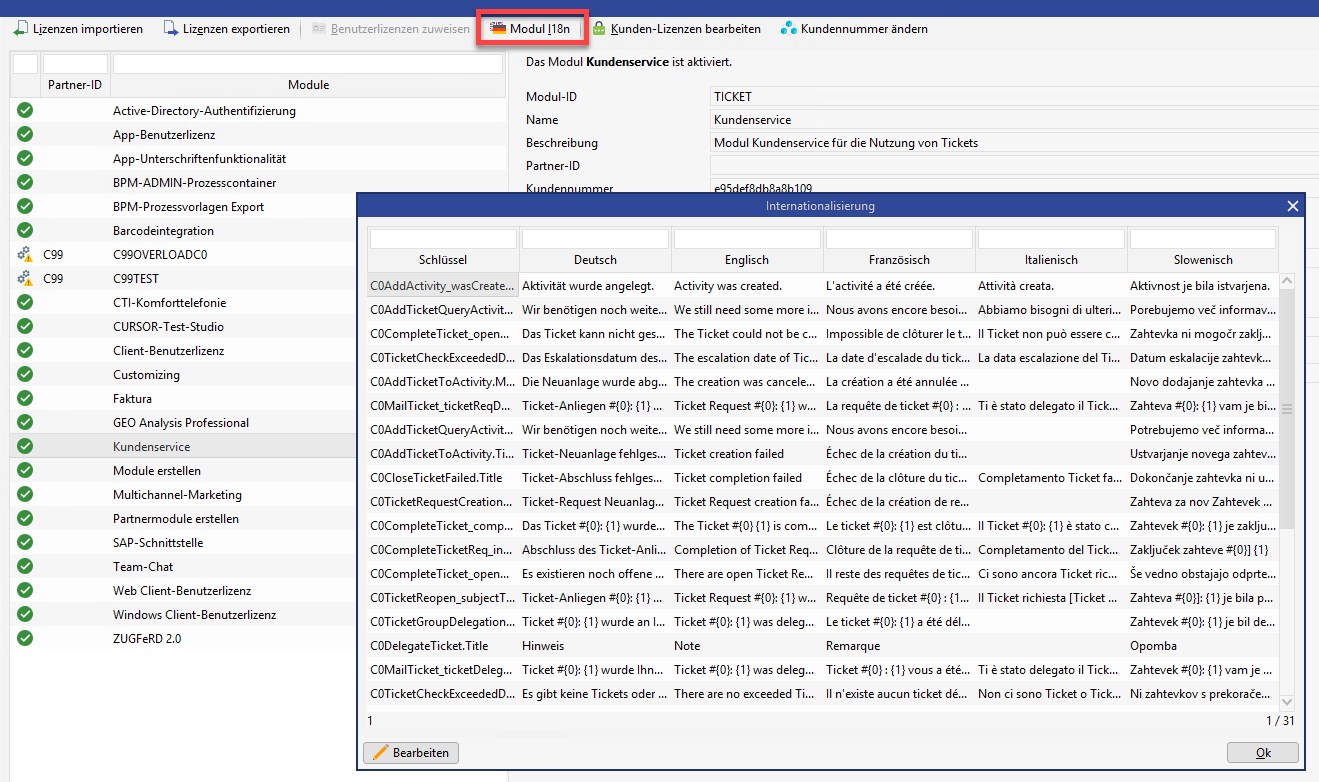Click the Schlüssel column header
Viewport: 1319px width, 782px height.
point(443,260)
